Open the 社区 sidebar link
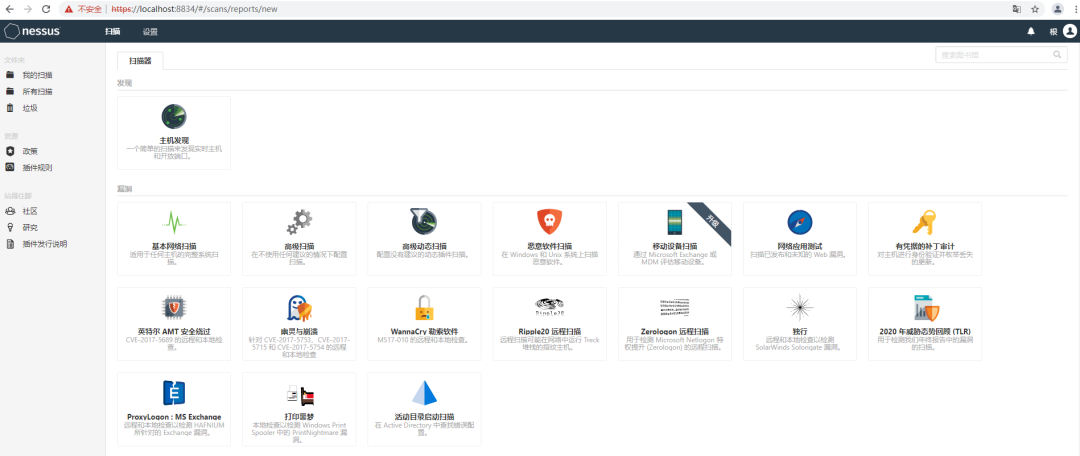1080x456 pixels. click(x=30, y=211)
